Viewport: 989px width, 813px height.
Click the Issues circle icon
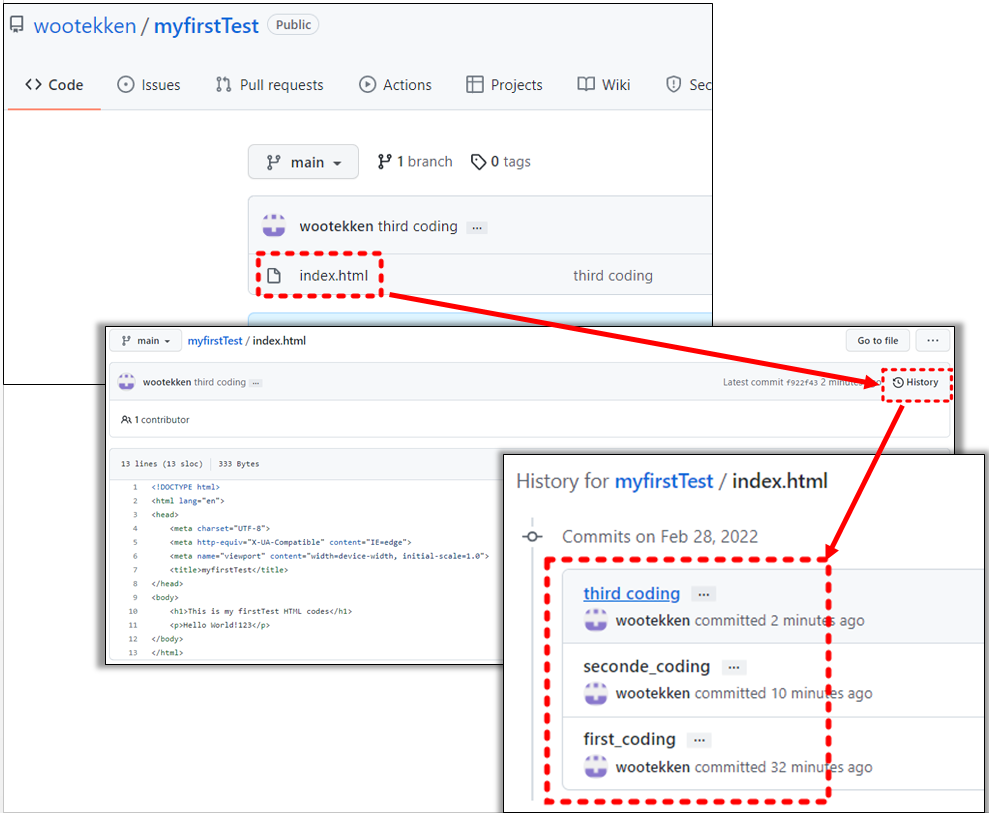(x=126, y=85)
